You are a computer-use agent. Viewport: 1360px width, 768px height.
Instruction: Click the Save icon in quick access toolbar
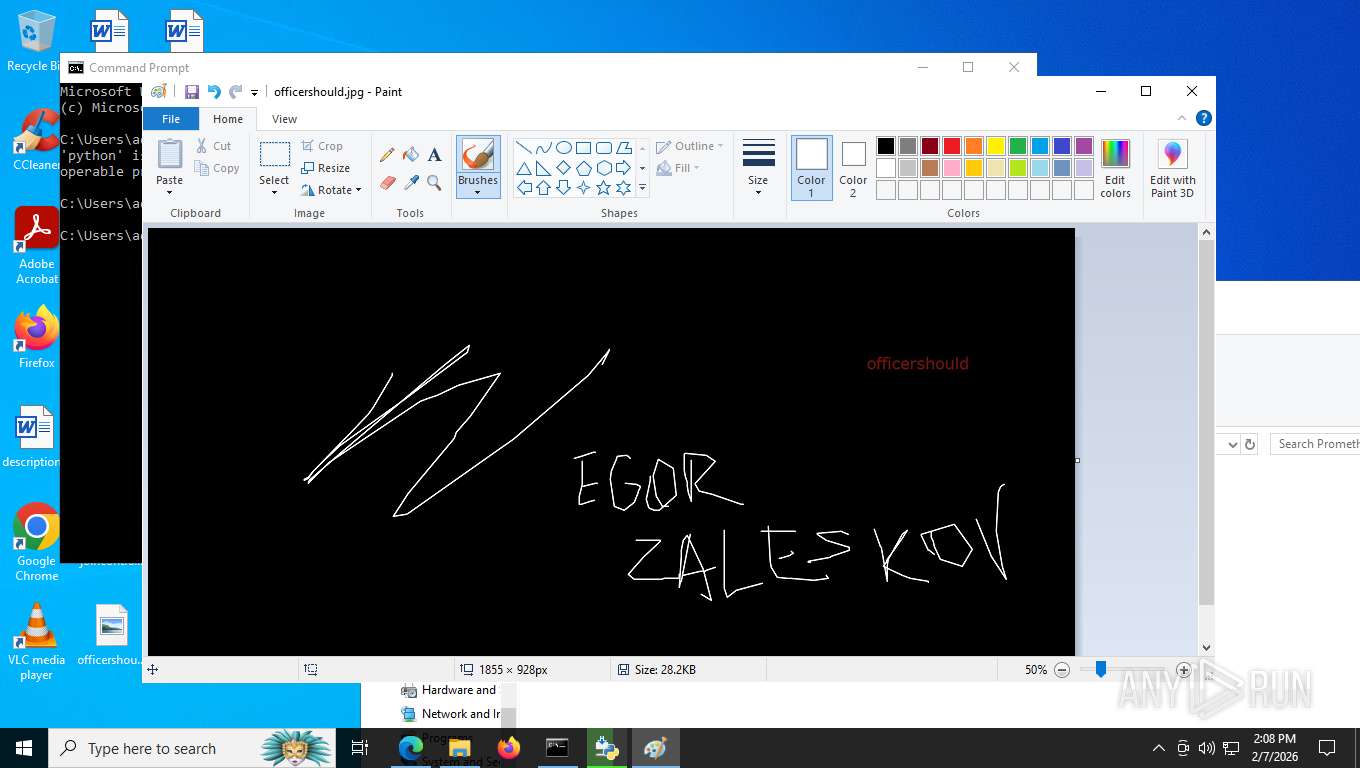click(192, 92)
